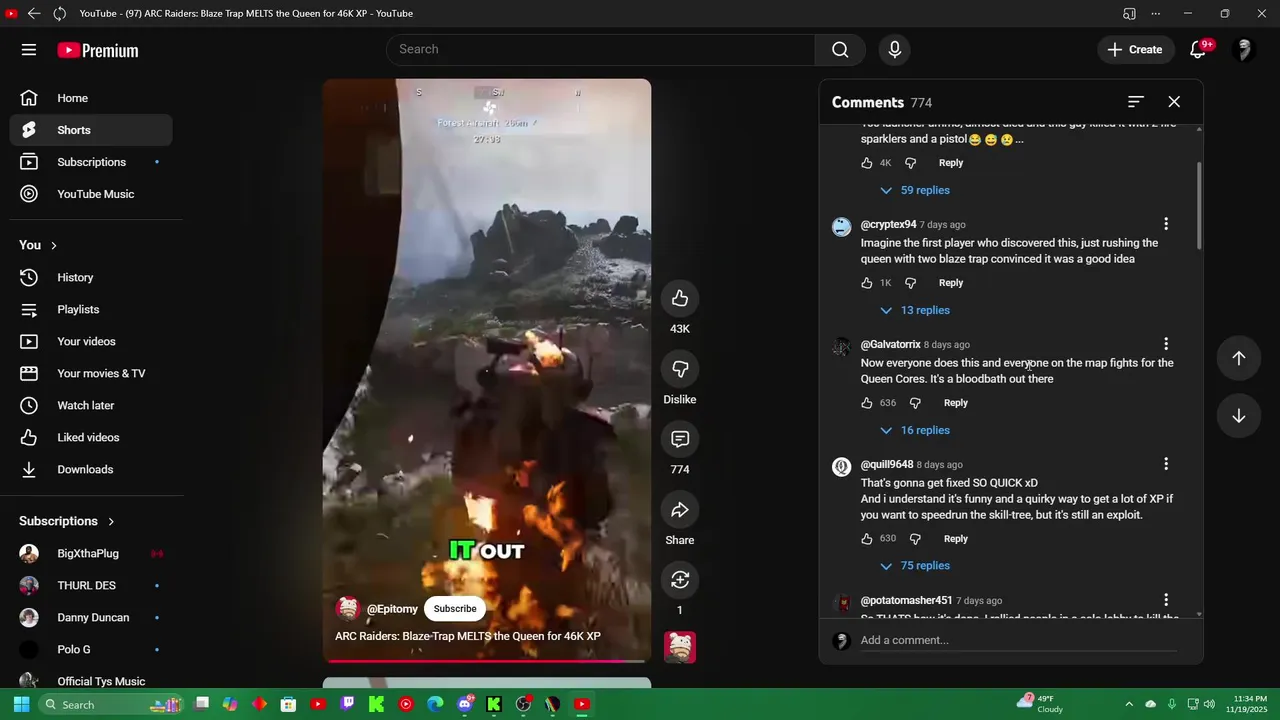Open comments sort options

1135,102
